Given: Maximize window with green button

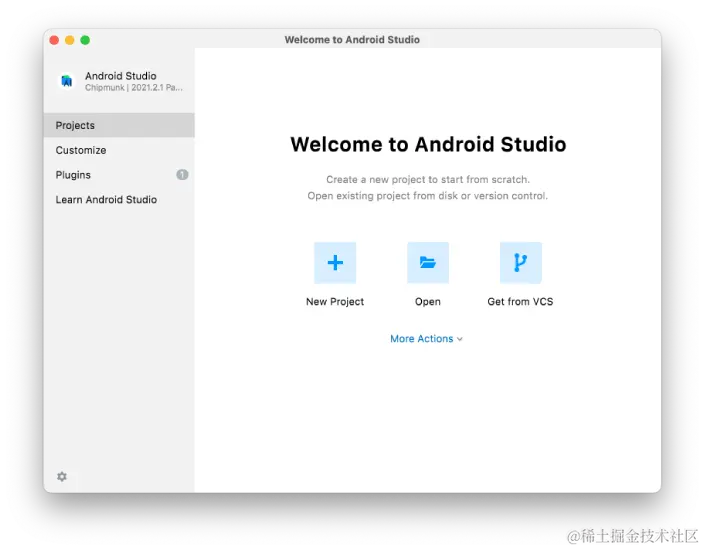Looking at the screenshot, I should point(85,40).
